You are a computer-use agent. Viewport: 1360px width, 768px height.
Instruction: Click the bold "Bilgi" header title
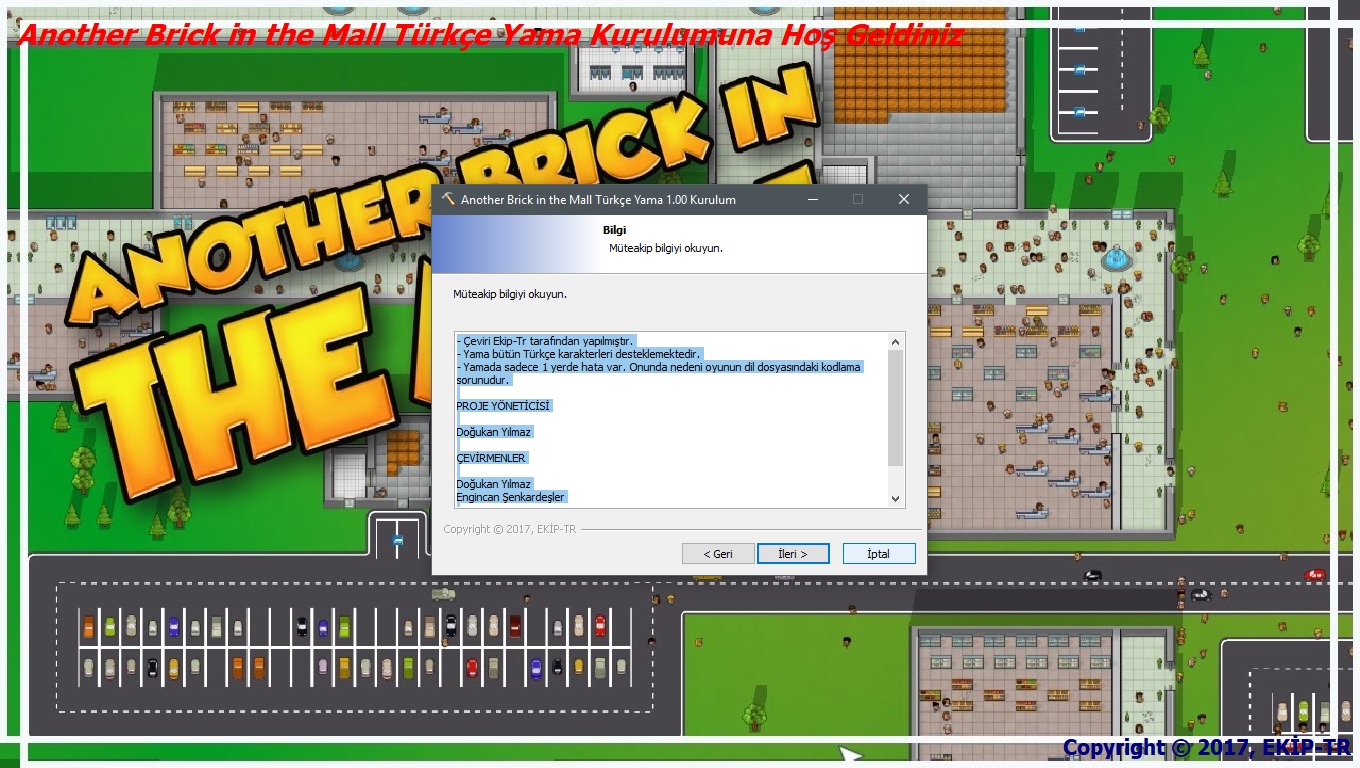614,230
